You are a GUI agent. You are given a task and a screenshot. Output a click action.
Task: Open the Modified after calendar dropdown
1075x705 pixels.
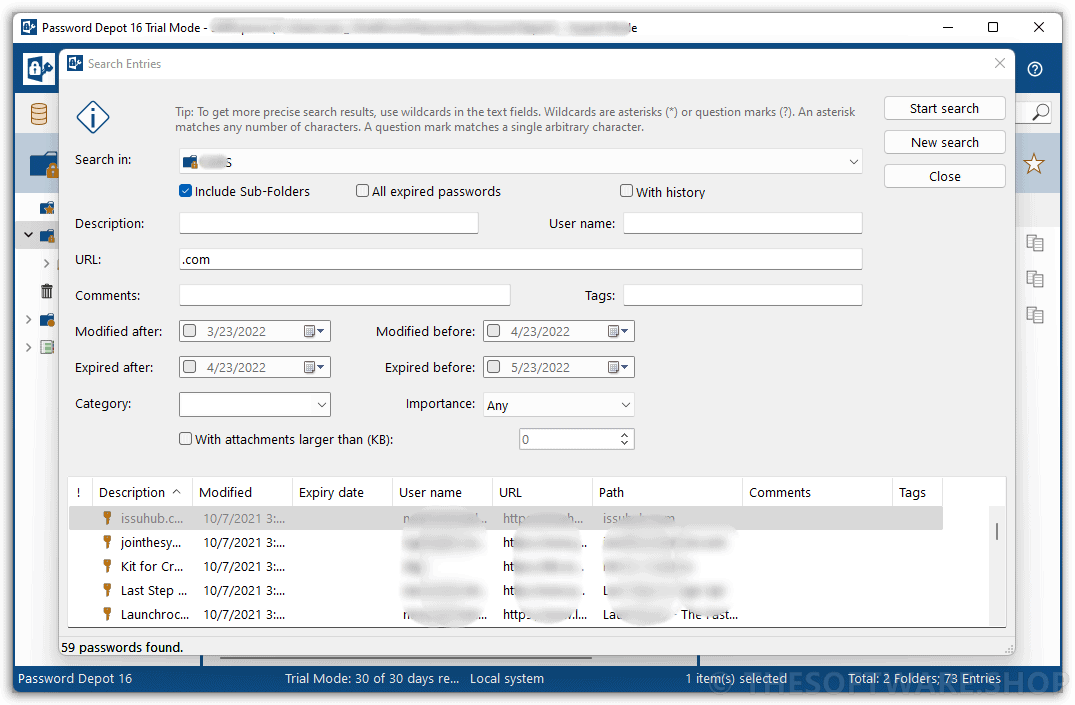point(315,331)
